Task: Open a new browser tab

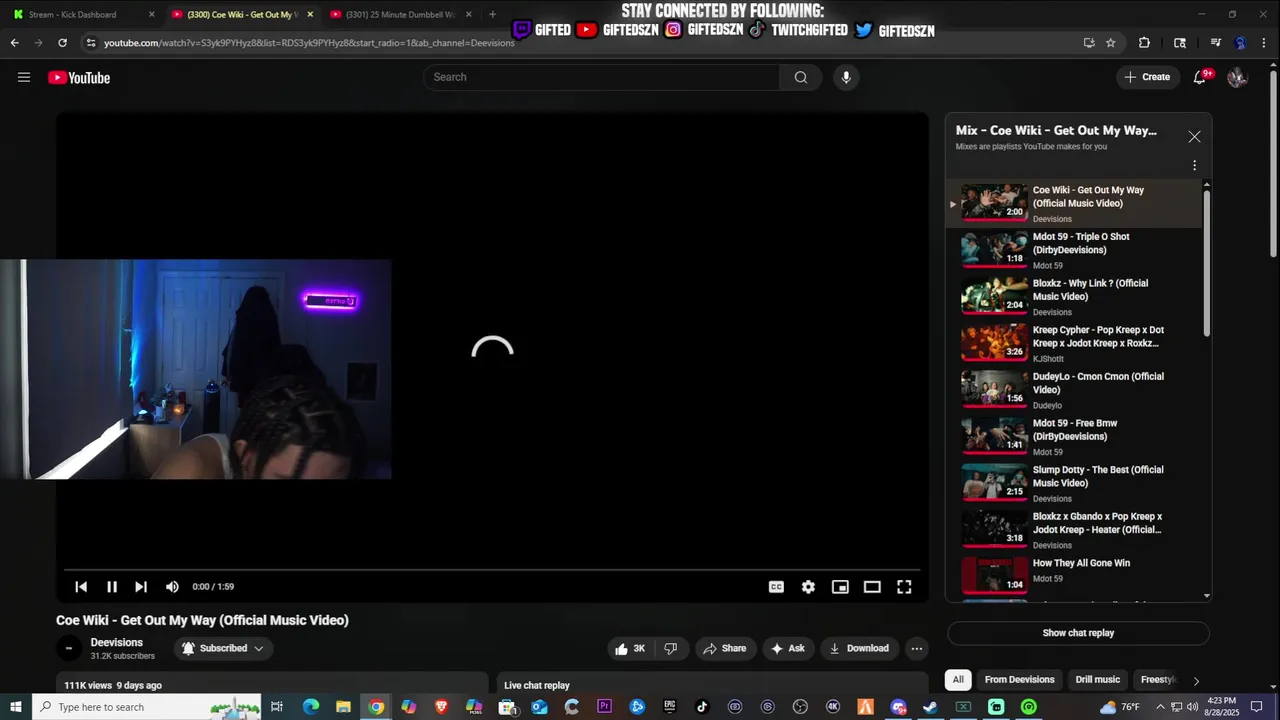Action: (492, 15)
